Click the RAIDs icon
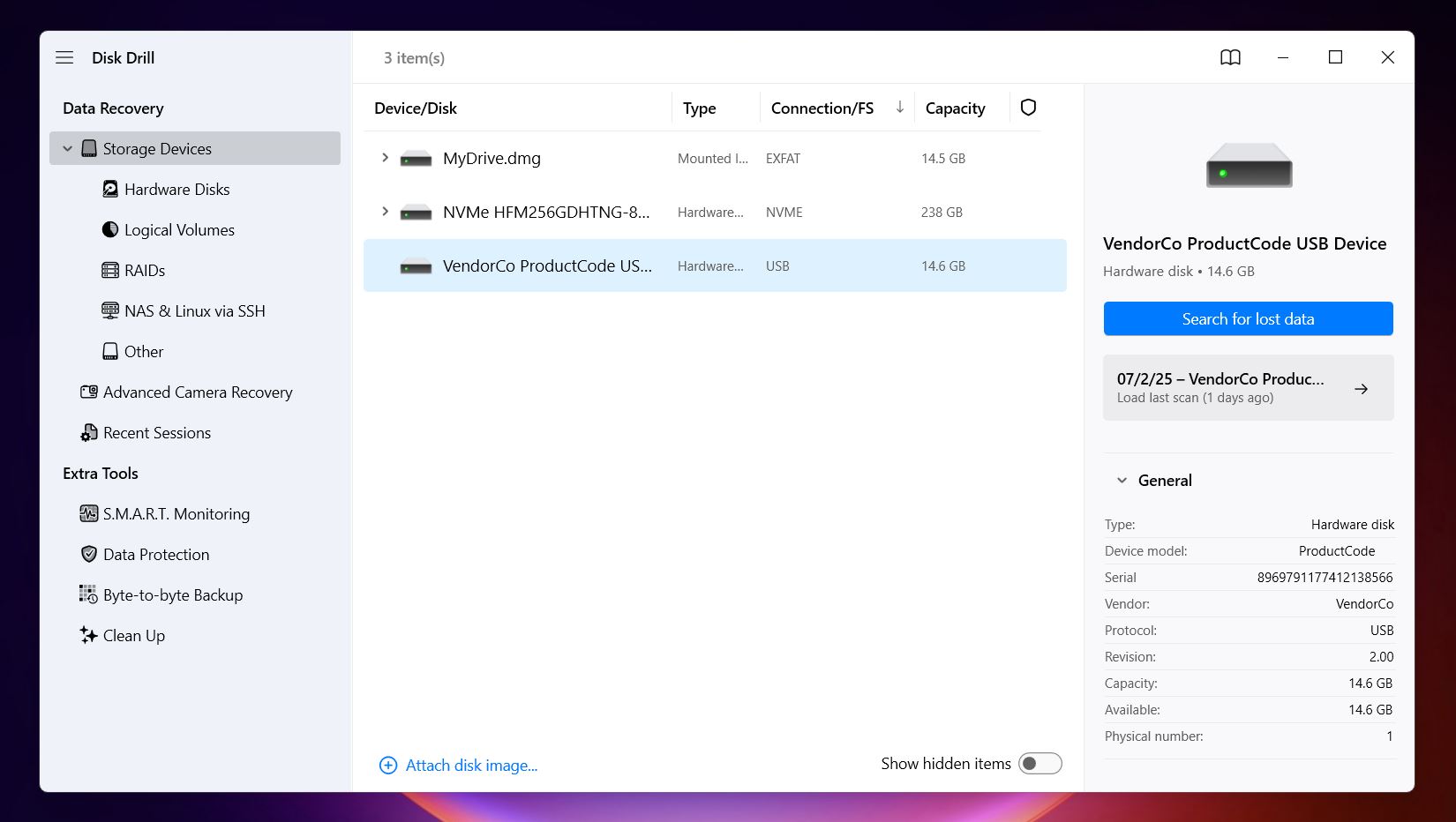This screenshot has height=822, width=1456. 110,270
